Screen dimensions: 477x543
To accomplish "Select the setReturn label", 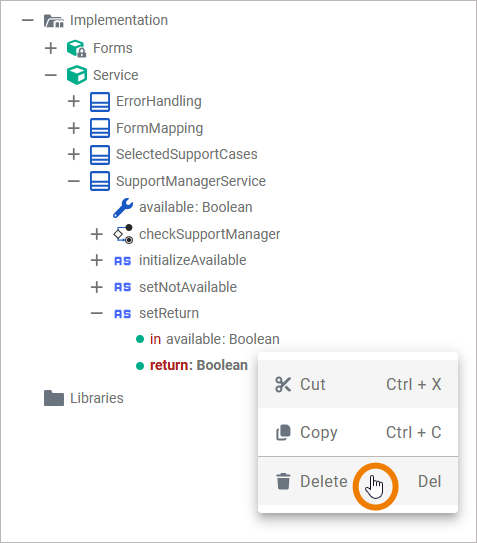I will [x=169, y=313].
